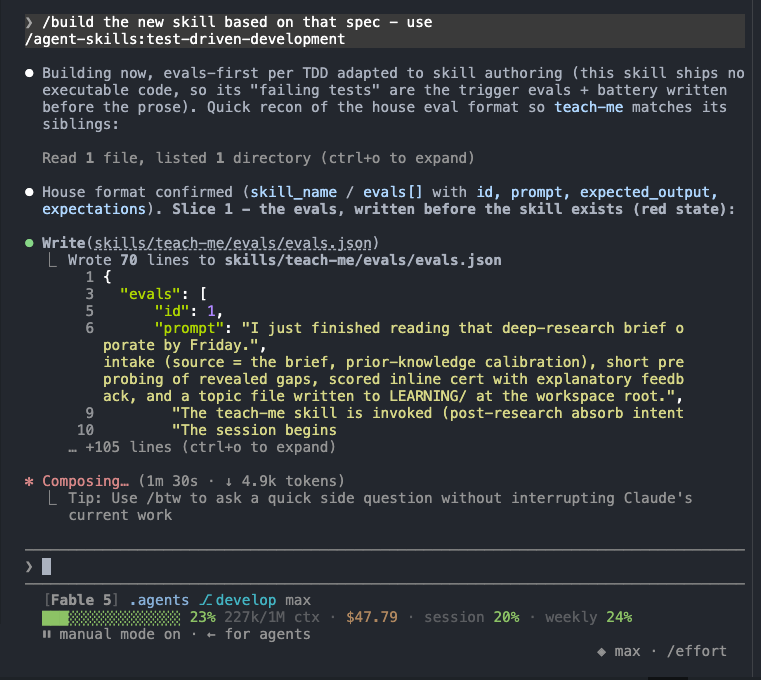Click line 10 'The session begins' text
This screenshot has height=680, width=761.
tap(254, 430)
